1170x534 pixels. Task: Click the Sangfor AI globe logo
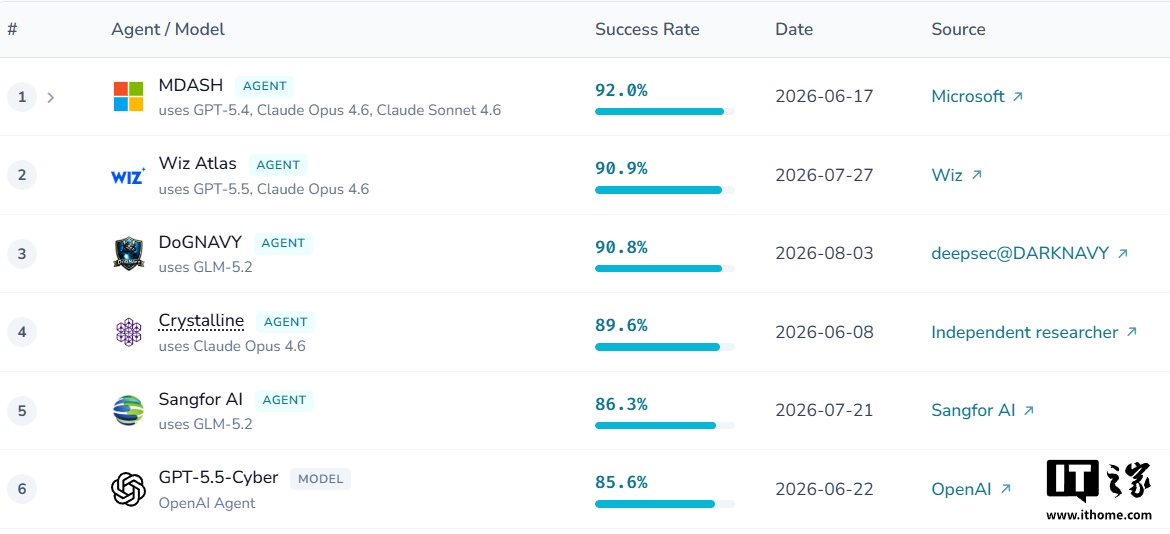point(128,410)
